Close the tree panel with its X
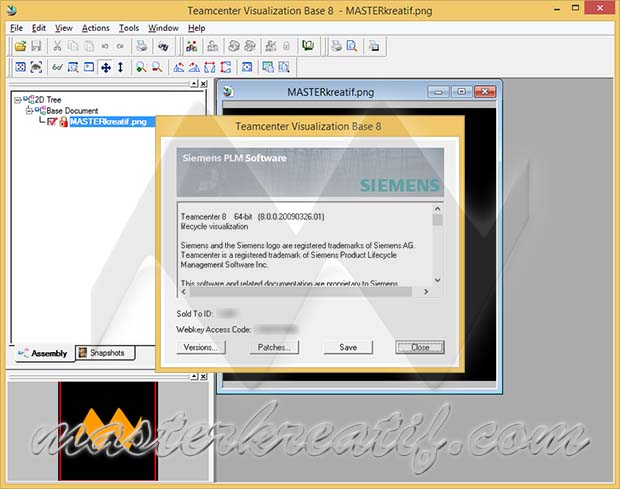 (x=203, y=84)
